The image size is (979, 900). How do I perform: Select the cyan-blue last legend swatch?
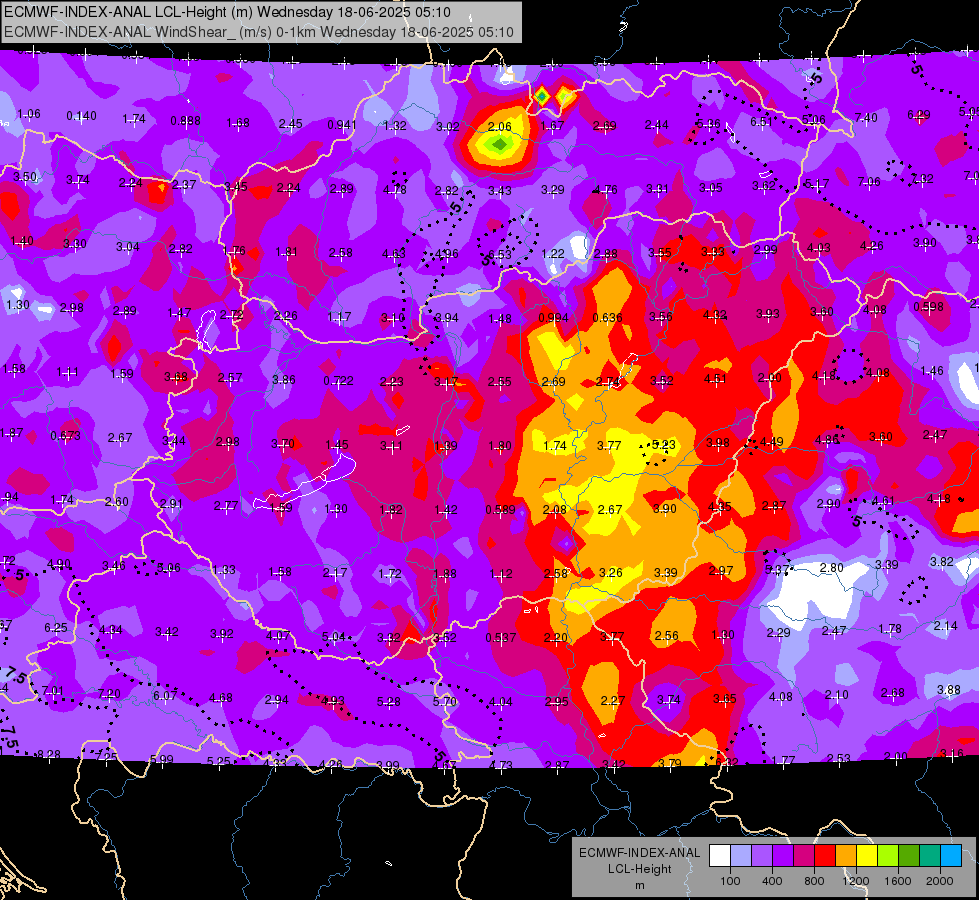[951, 855]
